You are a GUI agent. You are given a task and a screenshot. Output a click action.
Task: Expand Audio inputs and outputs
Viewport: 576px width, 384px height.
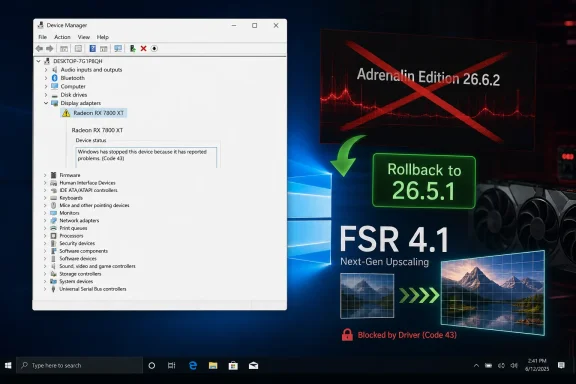[46, 70]
